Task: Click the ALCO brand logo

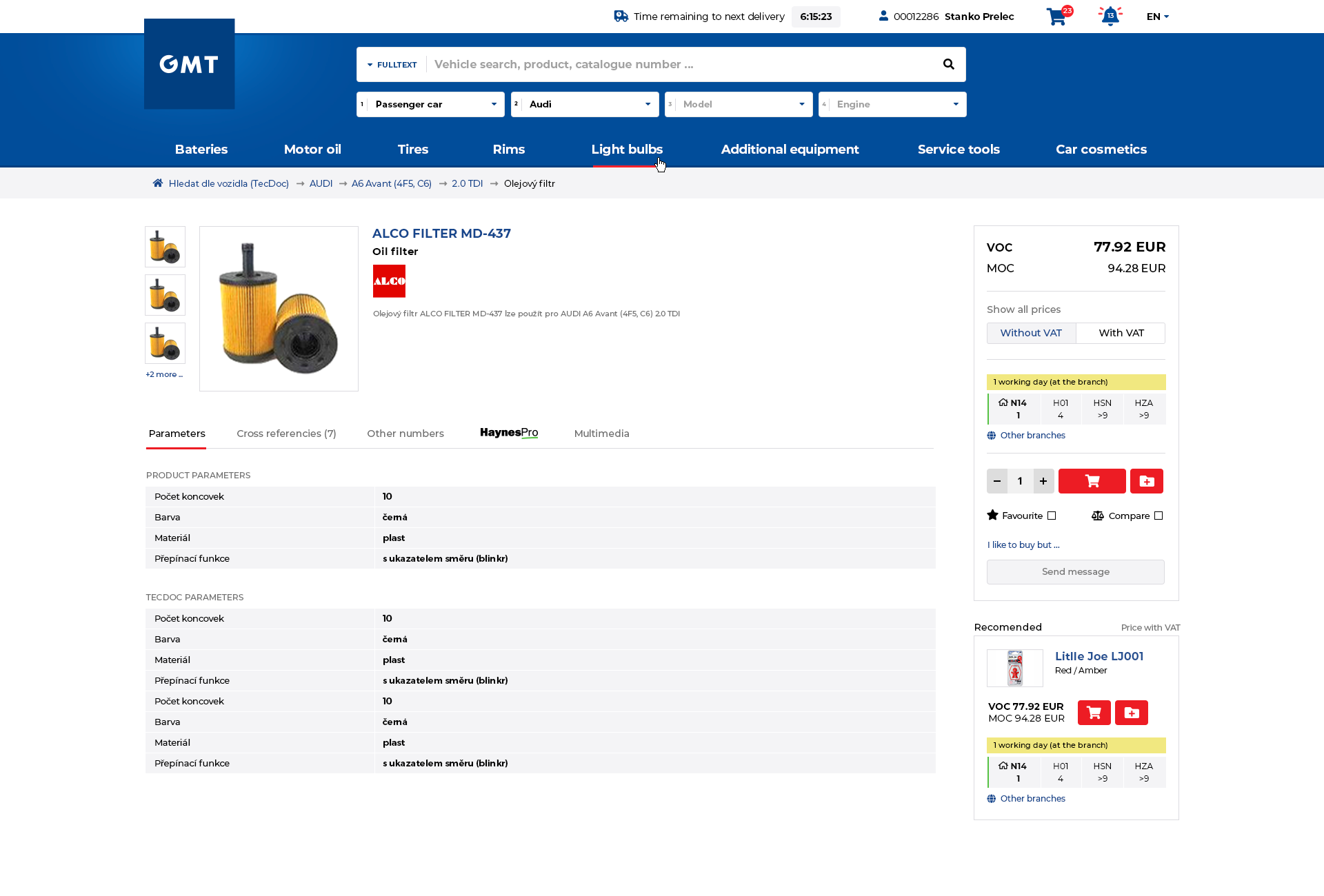Action: (389, 281)
